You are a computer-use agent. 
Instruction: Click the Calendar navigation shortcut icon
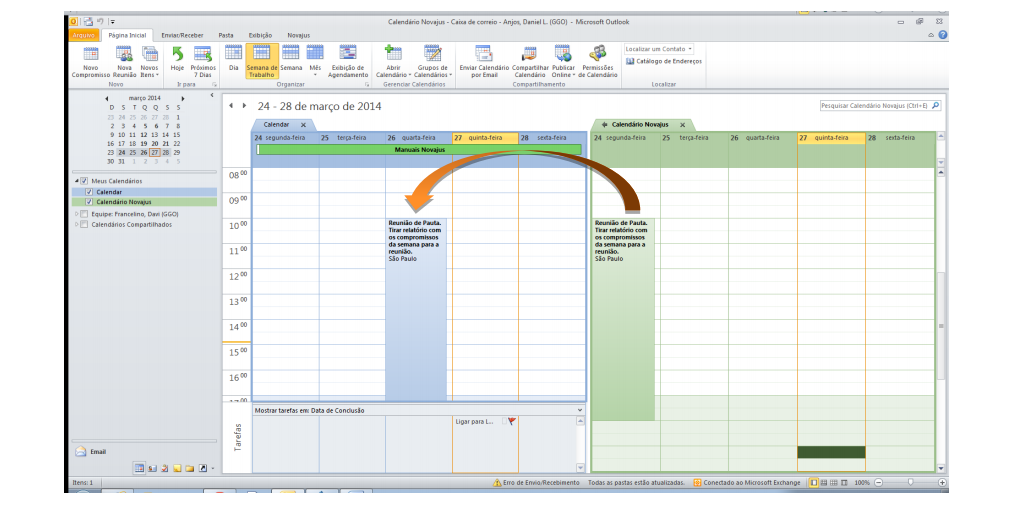(x=138, y=468)
